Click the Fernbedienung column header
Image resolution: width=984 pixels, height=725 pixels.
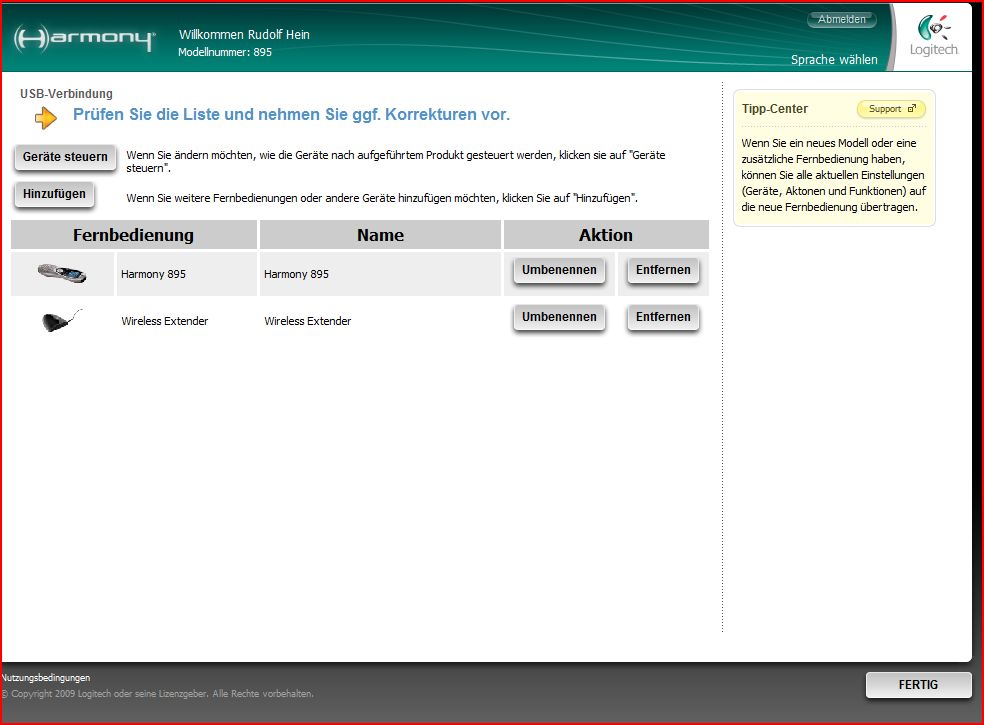pyautogui.click(x=133, y=235)
